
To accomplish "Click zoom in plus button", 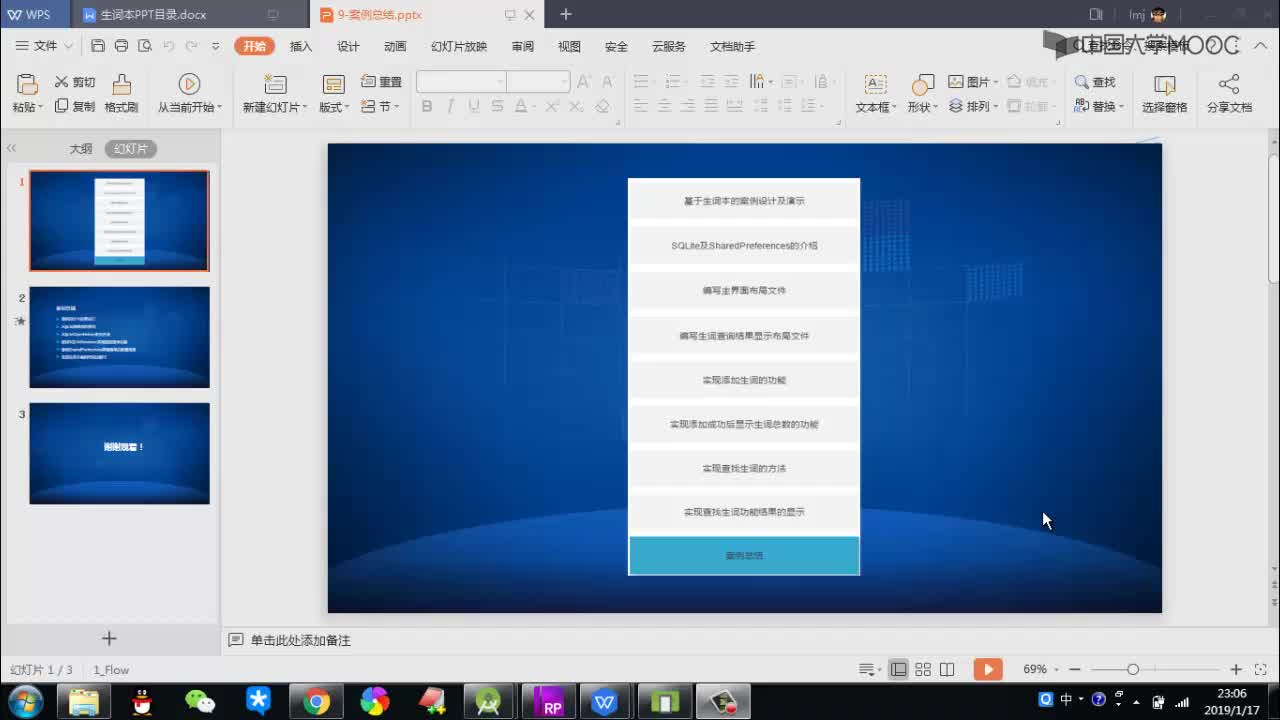I will pyautogui.click(x=1236, y=669).
